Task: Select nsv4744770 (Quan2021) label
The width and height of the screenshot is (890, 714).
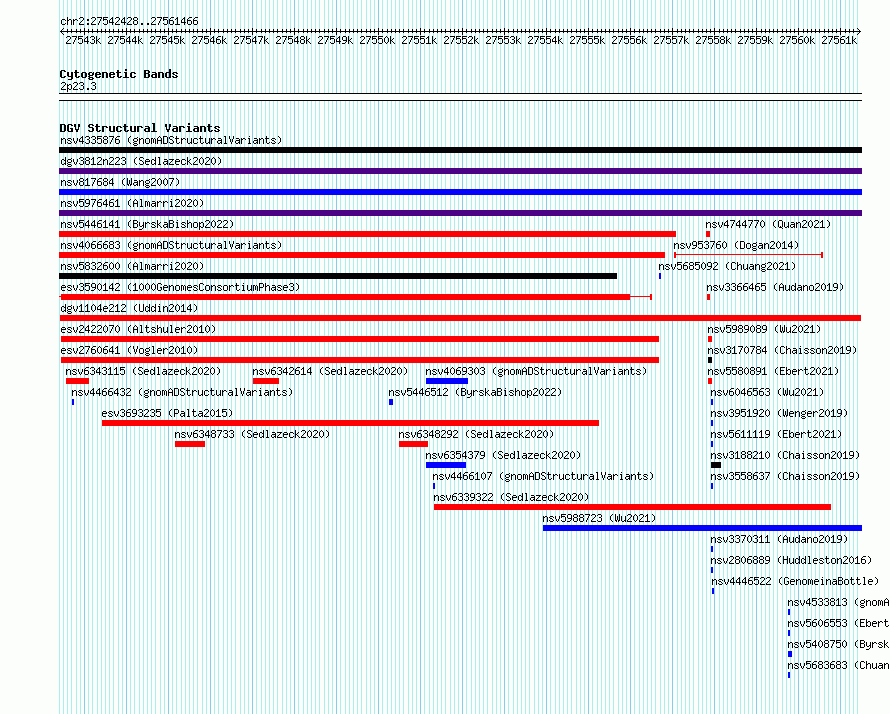Action: pos(769,224)
